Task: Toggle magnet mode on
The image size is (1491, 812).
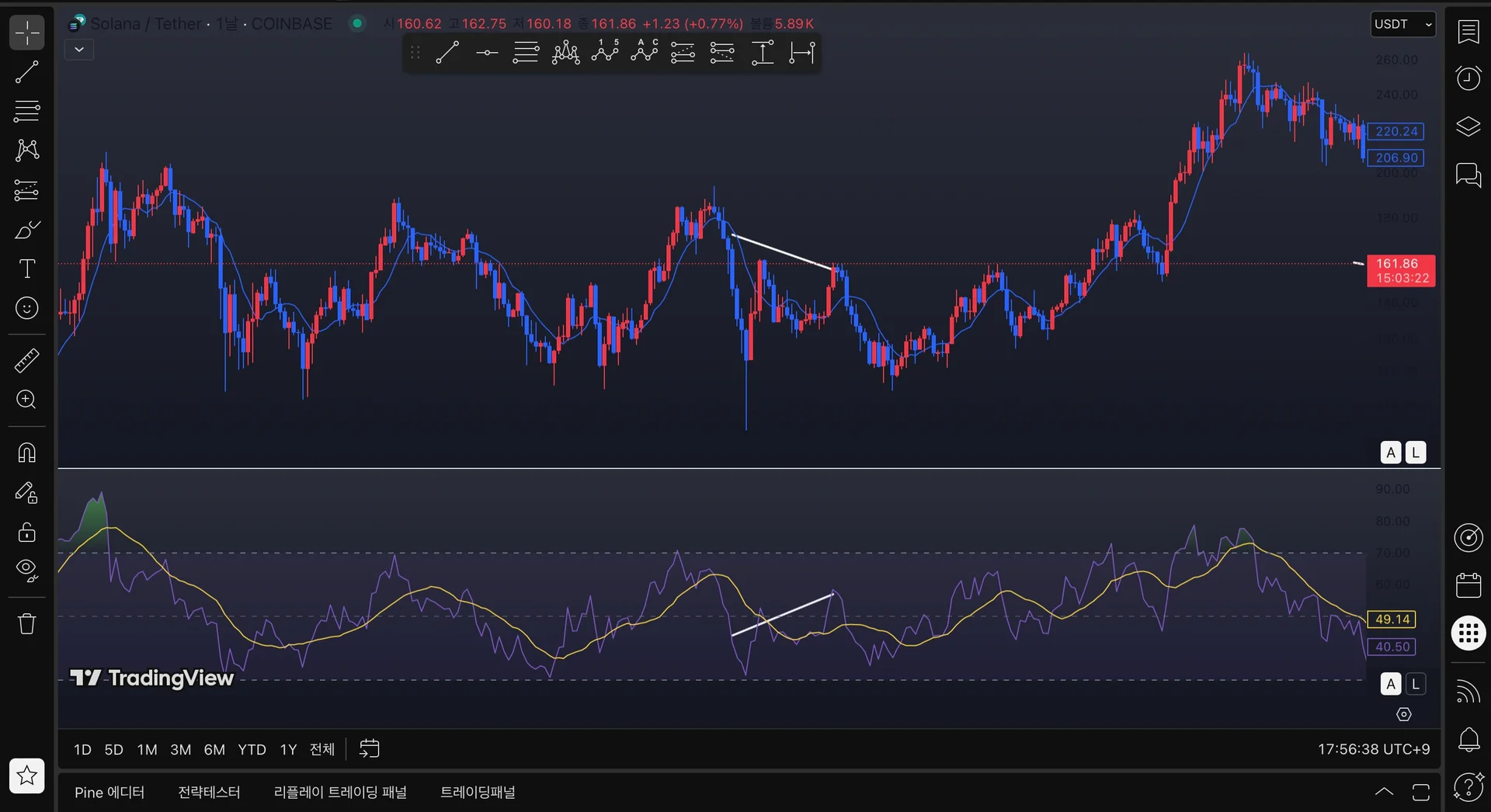Action: click(27, 453)
